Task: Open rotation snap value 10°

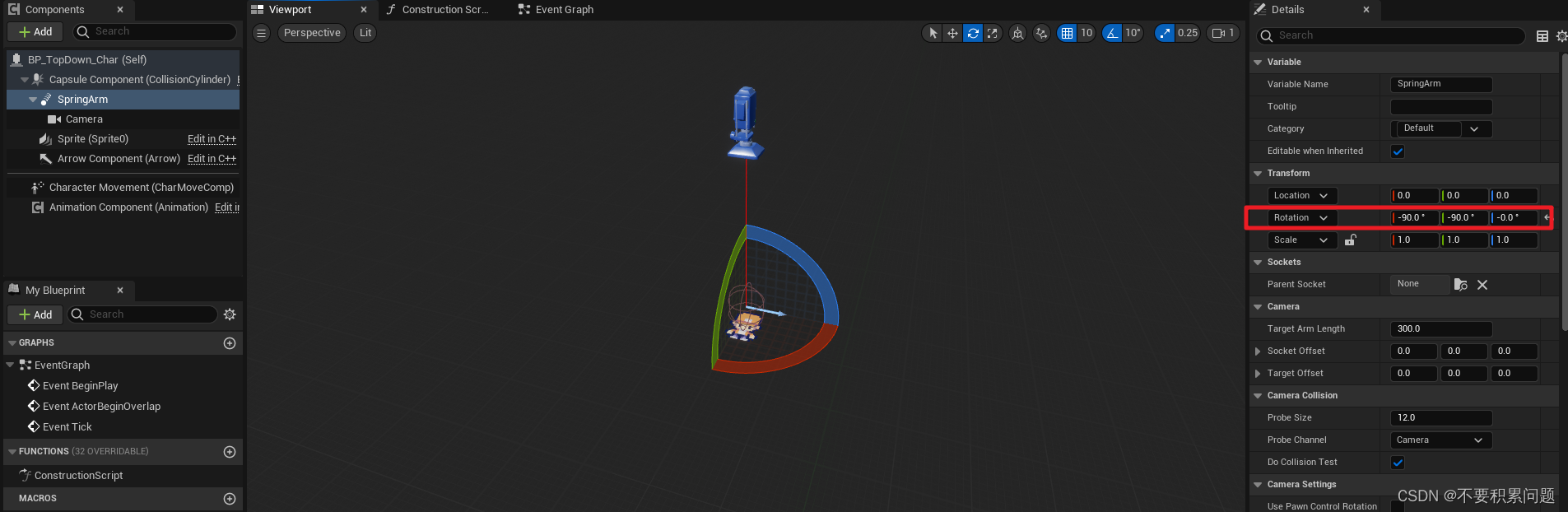Action: 1133,33
